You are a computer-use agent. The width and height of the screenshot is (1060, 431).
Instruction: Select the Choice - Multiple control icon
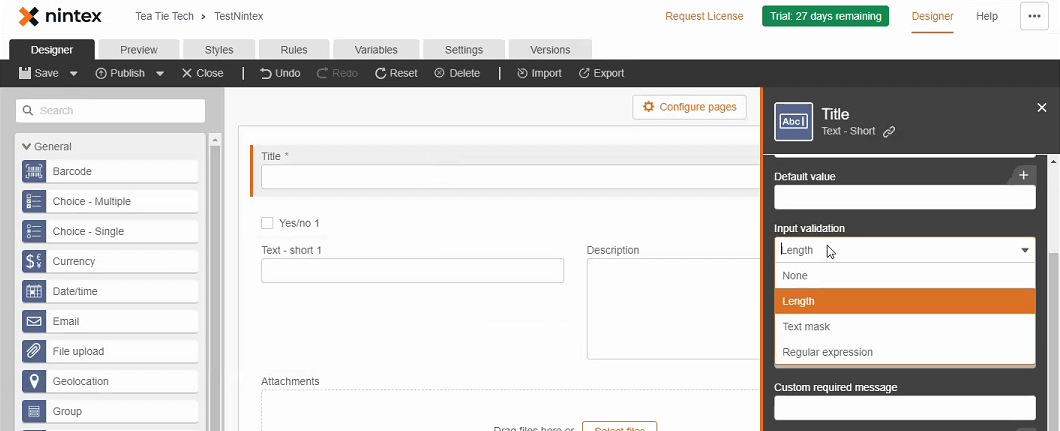[x=34, y=201]
